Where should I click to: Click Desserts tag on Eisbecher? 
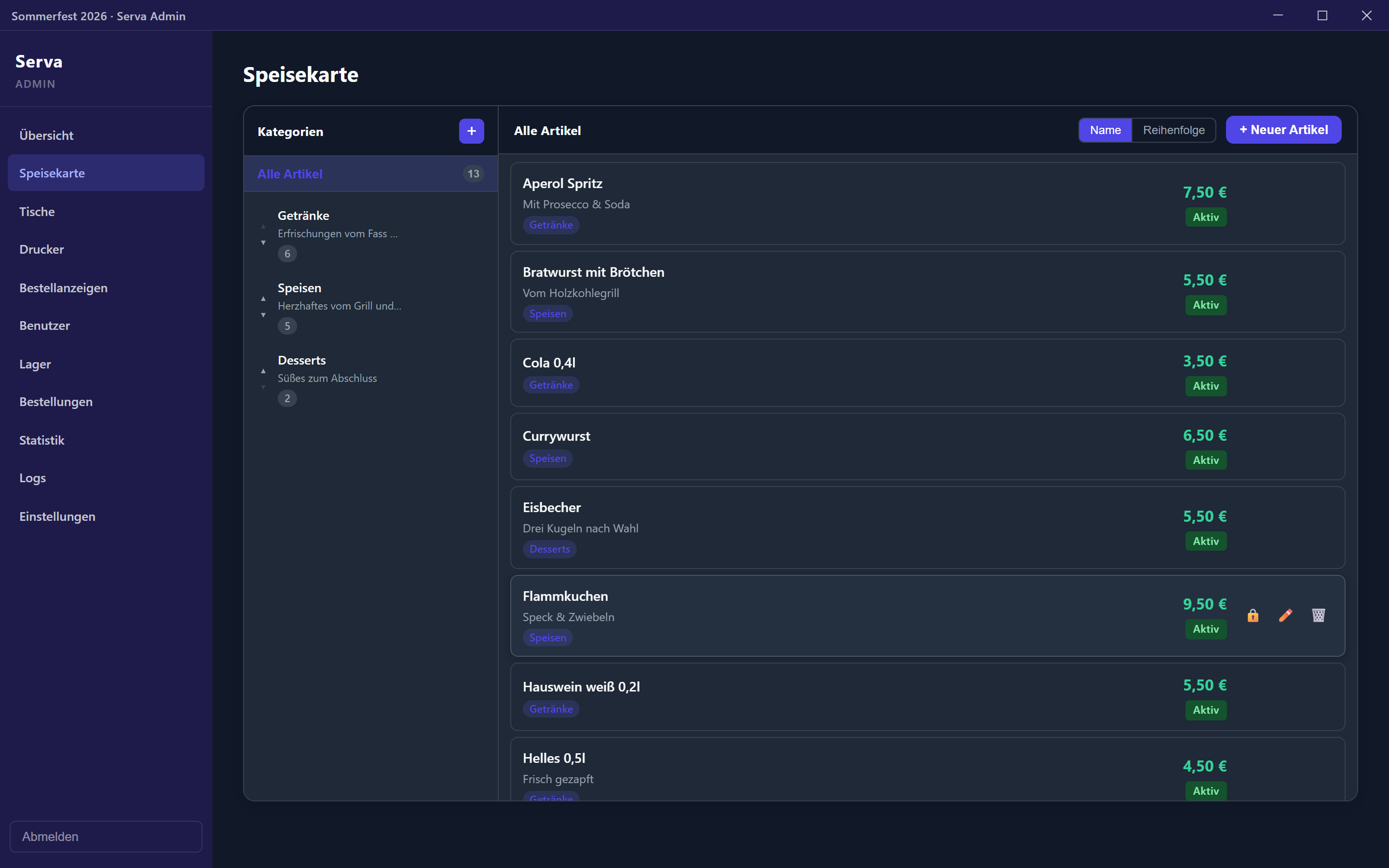(549, 549)
